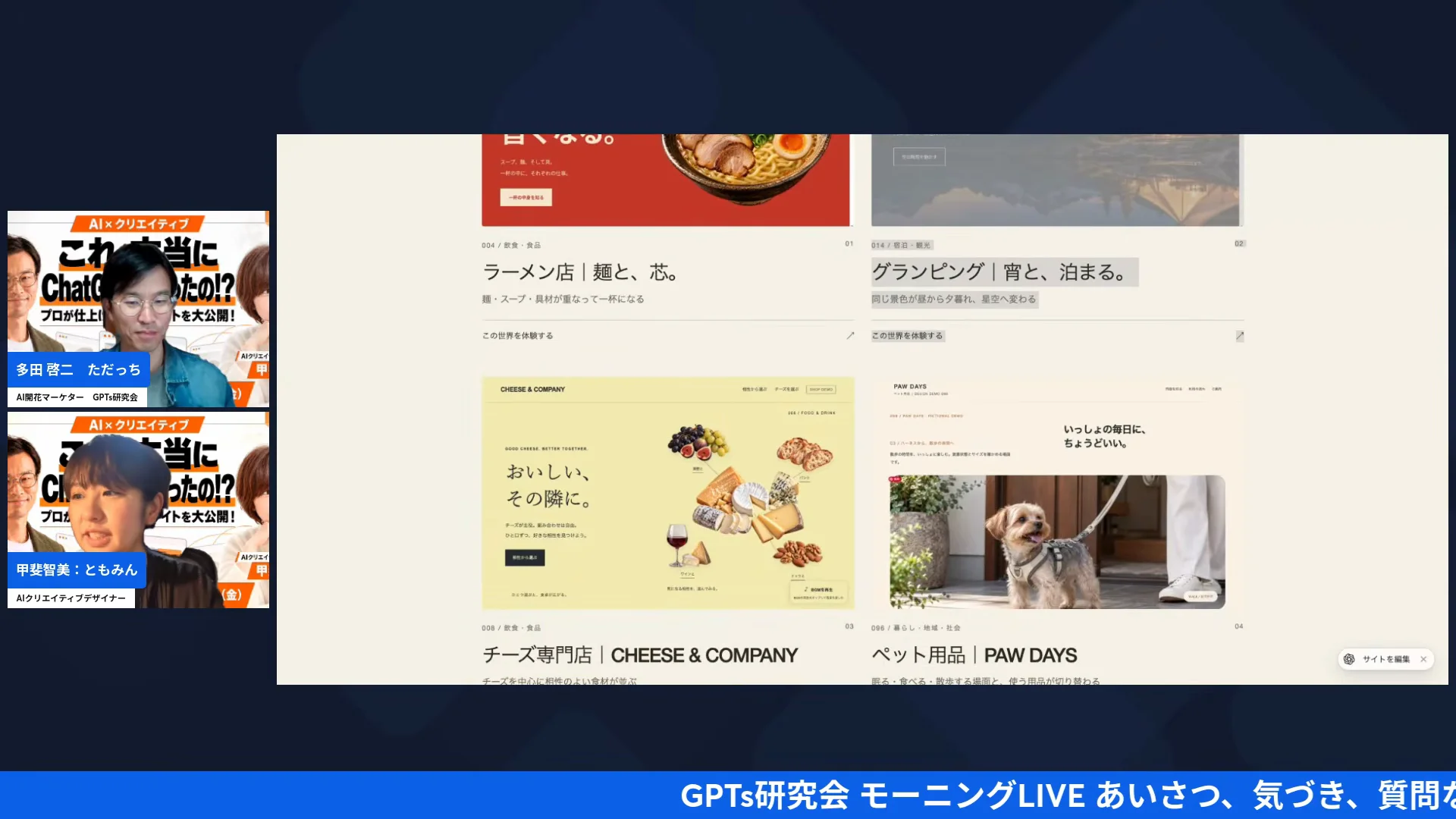Image resolution: width=1456 pixels, height=819 pixels.
Task: Click the CHEESE & COMPANY logo in the preview
Action: 532,389
